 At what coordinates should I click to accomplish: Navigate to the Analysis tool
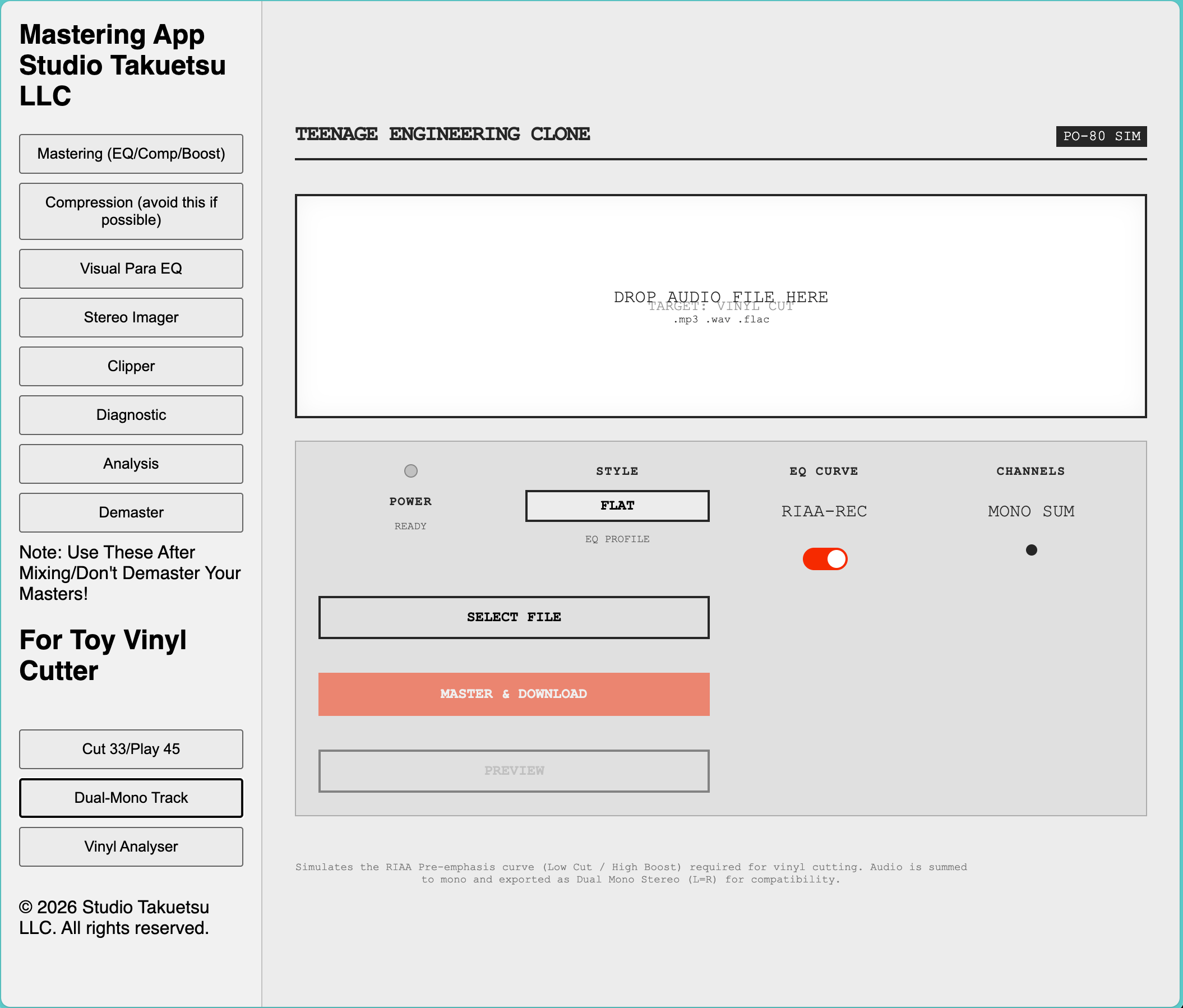(x=131, y=464)
